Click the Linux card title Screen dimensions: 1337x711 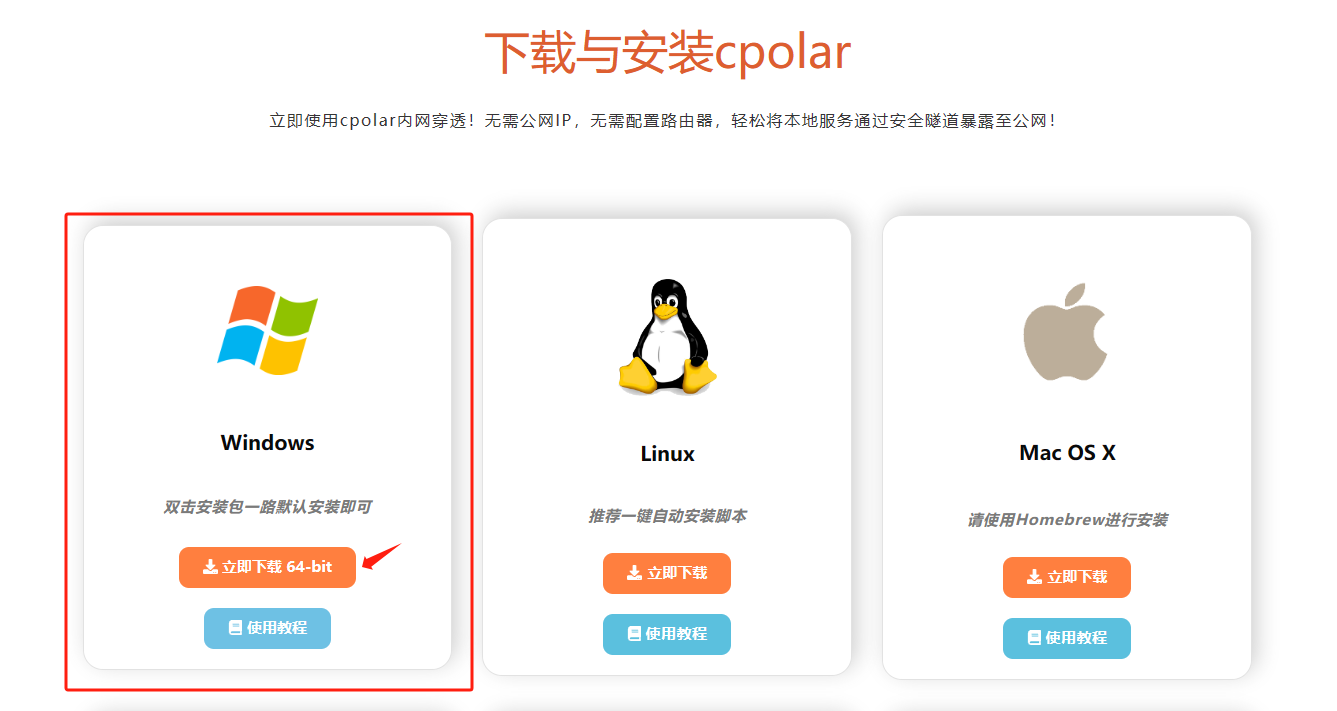coord(667,453)
